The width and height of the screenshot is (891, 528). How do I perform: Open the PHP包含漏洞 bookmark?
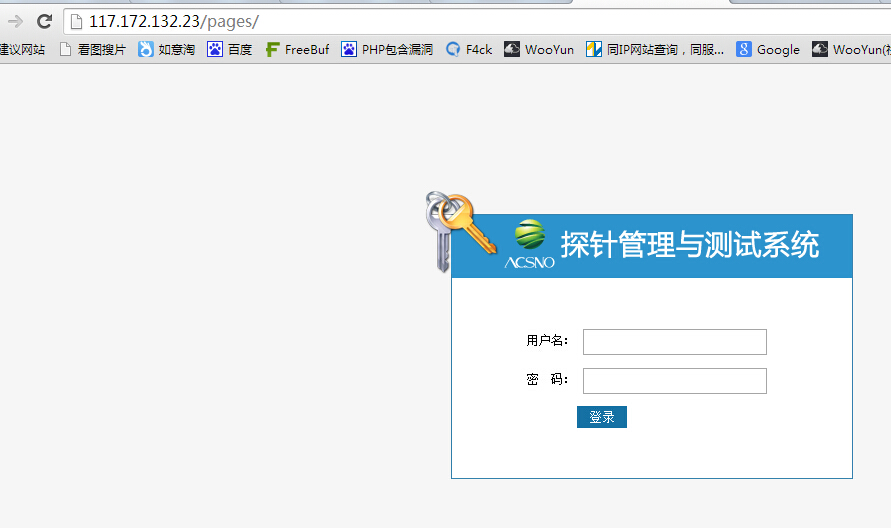coord(387,50)
